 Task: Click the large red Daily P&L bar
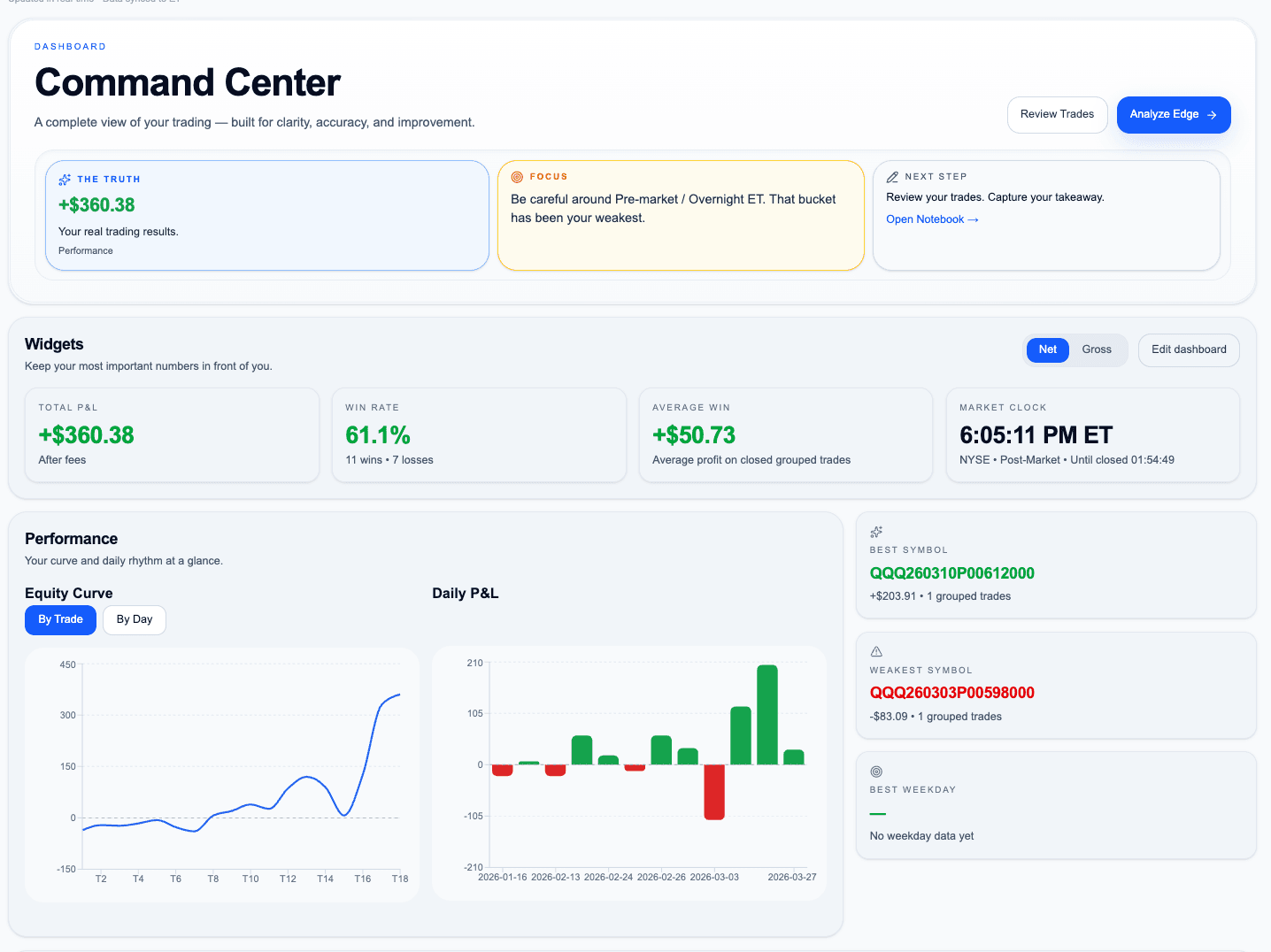[x=714, y=792]
